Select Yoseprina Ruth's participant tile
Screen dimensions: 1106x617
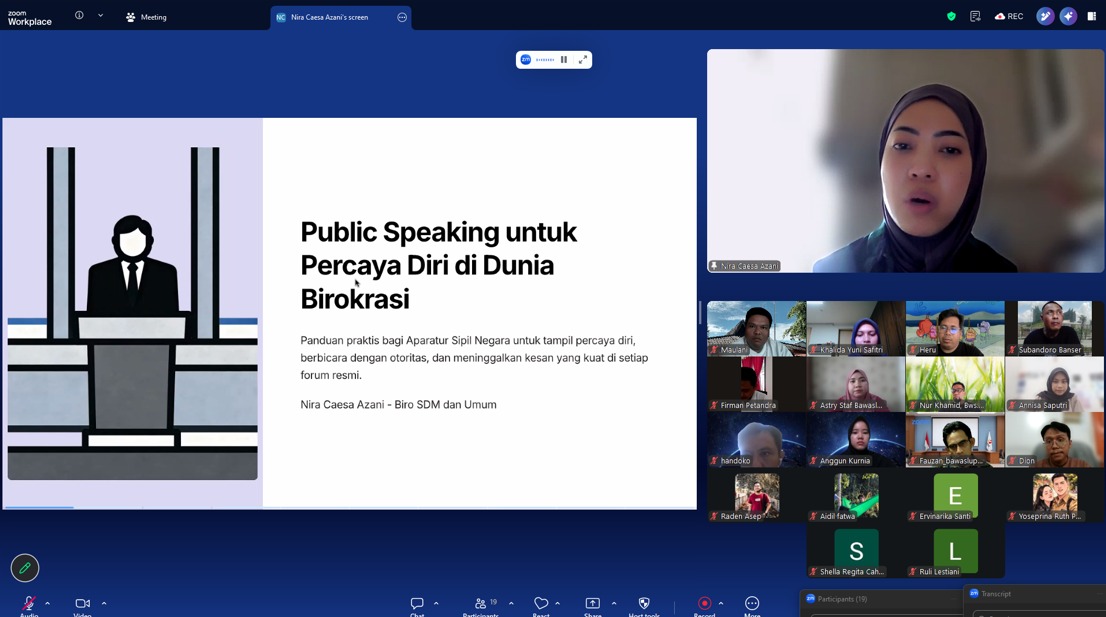[1055, 496]
